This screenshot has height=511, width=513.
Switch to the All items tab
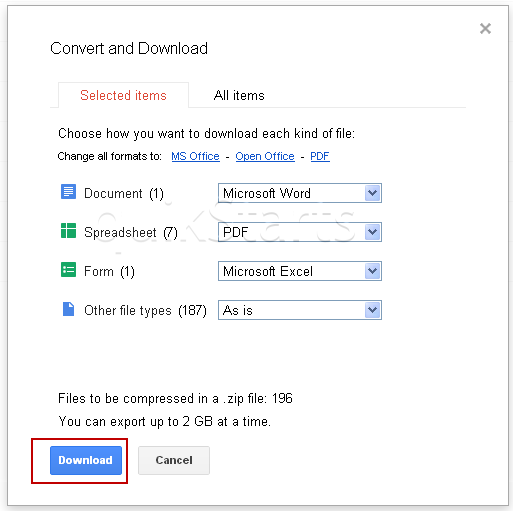click(239, 96)
